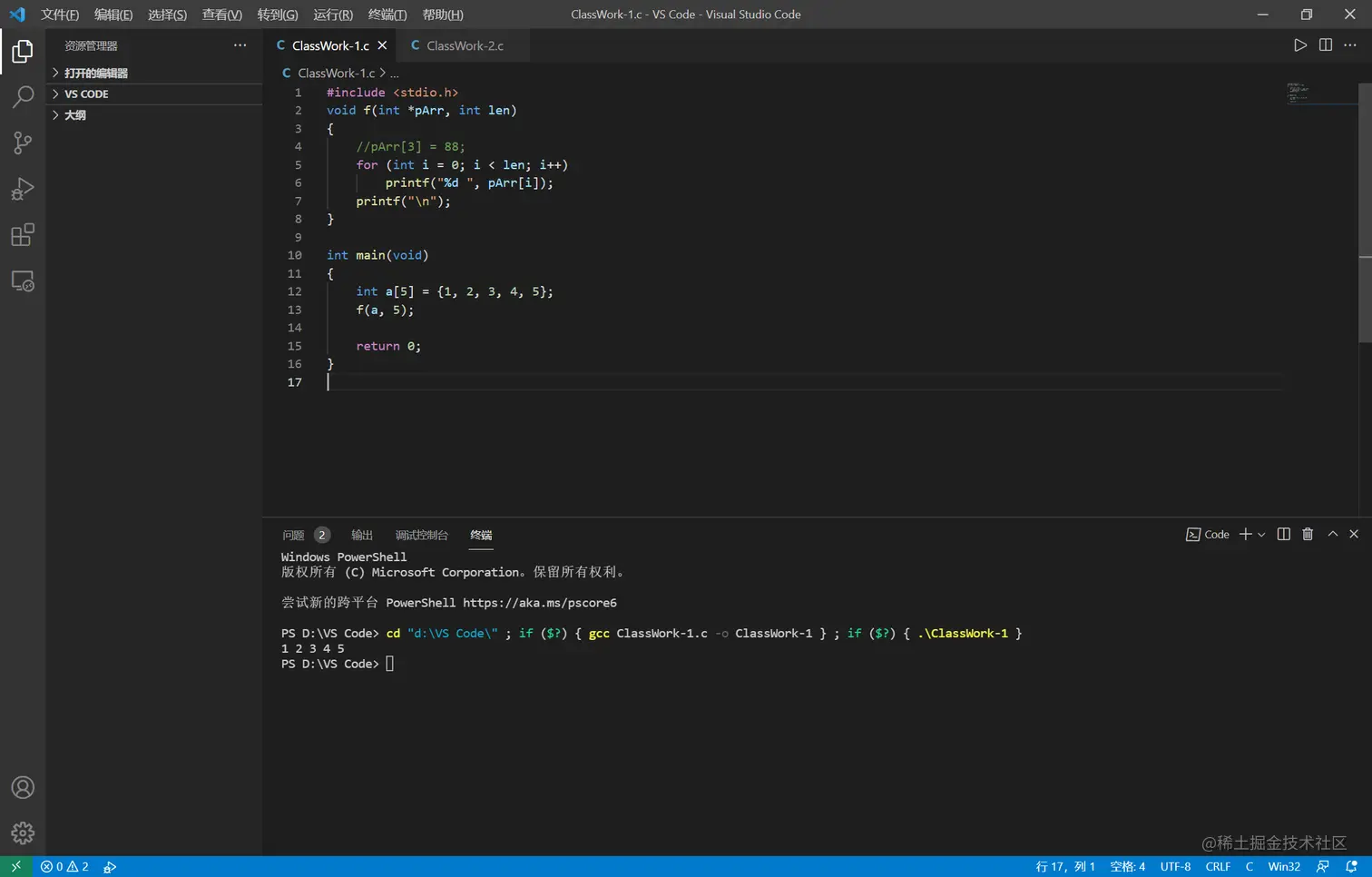This screenshot has height=877, width=1372.
Task: Open editor More Actions ellipsis
Action: [1350, 45]
